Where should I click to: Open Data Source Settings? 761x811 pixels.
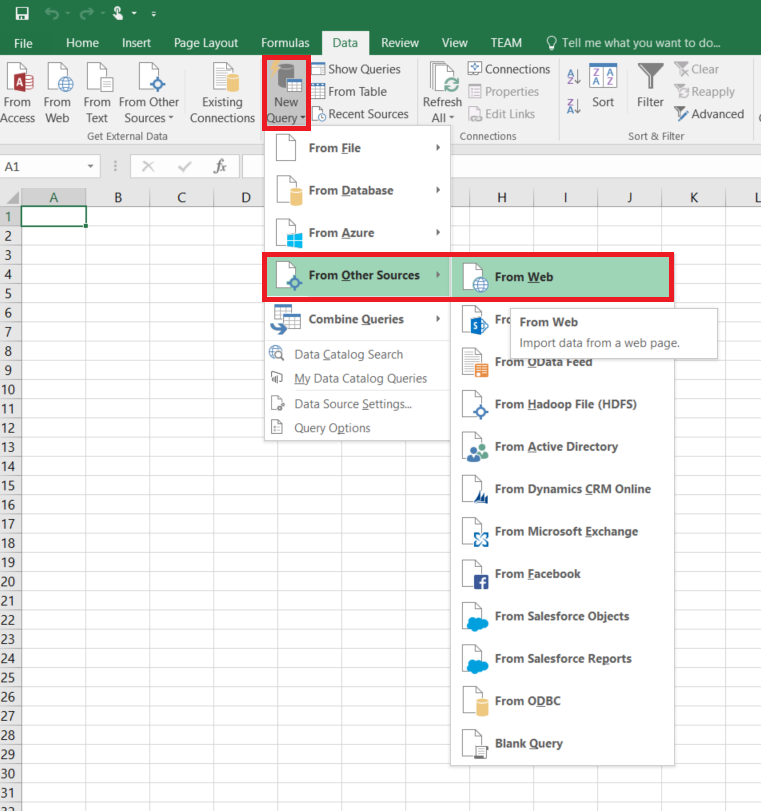pos(352,404)
